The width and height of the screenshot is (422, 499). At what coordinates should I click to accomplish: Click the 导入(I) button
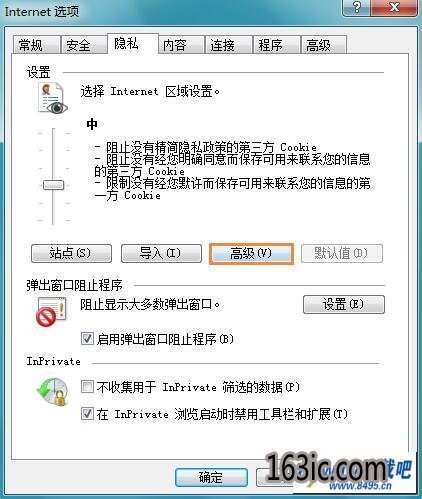point(161,253)
